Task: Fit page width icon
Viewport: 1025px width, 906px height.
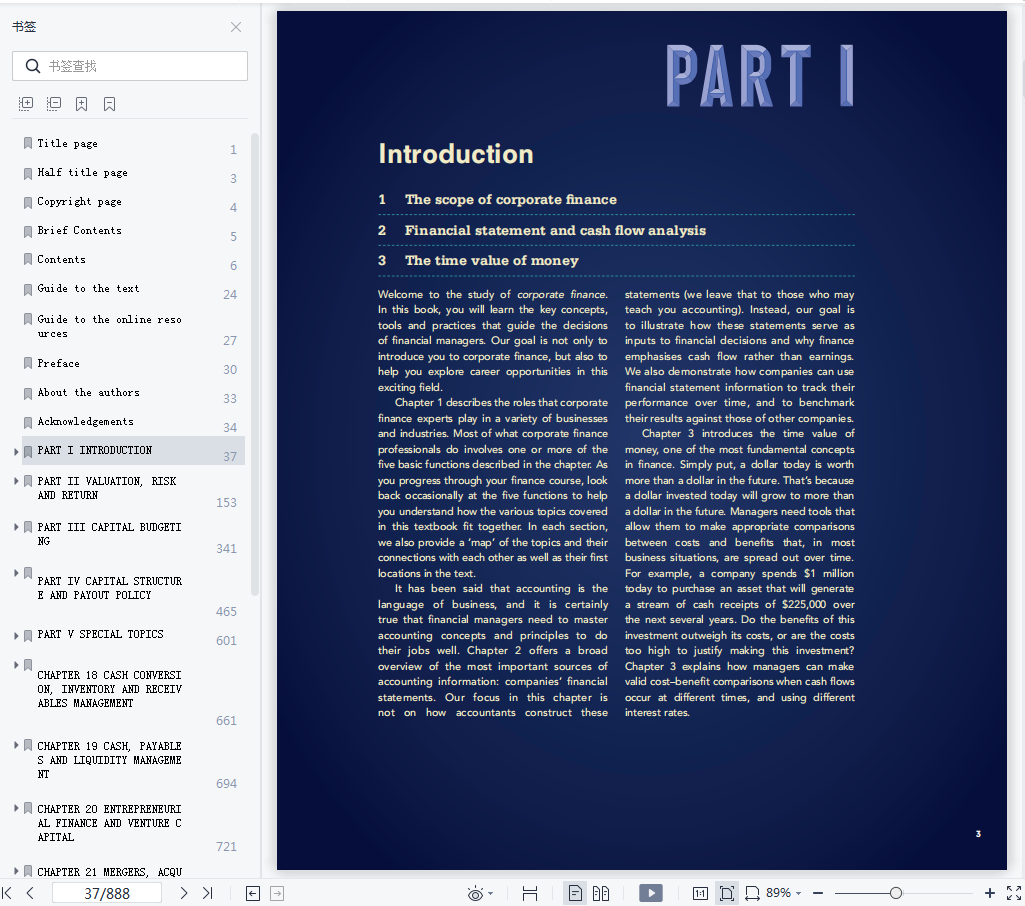Action: (752, 894)
